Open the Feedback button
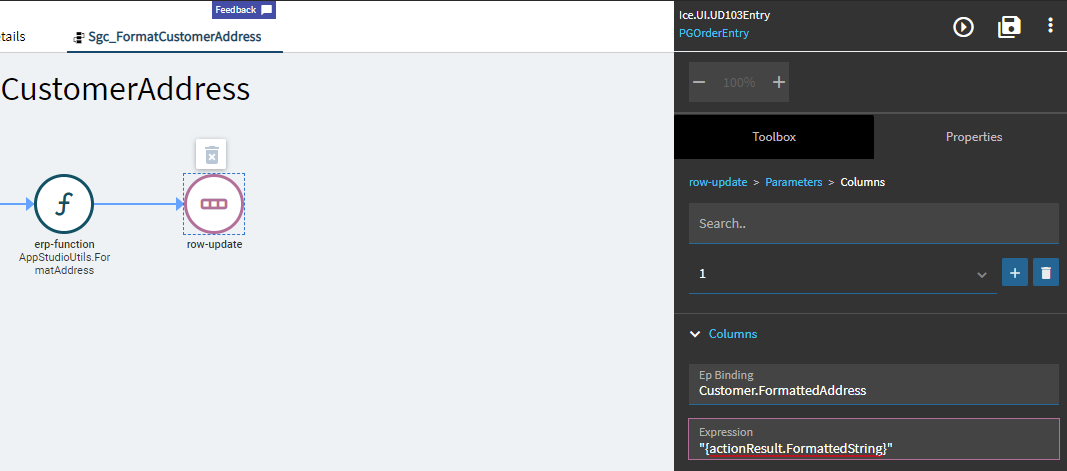The image size is (1067, 471). click(244, 10)
